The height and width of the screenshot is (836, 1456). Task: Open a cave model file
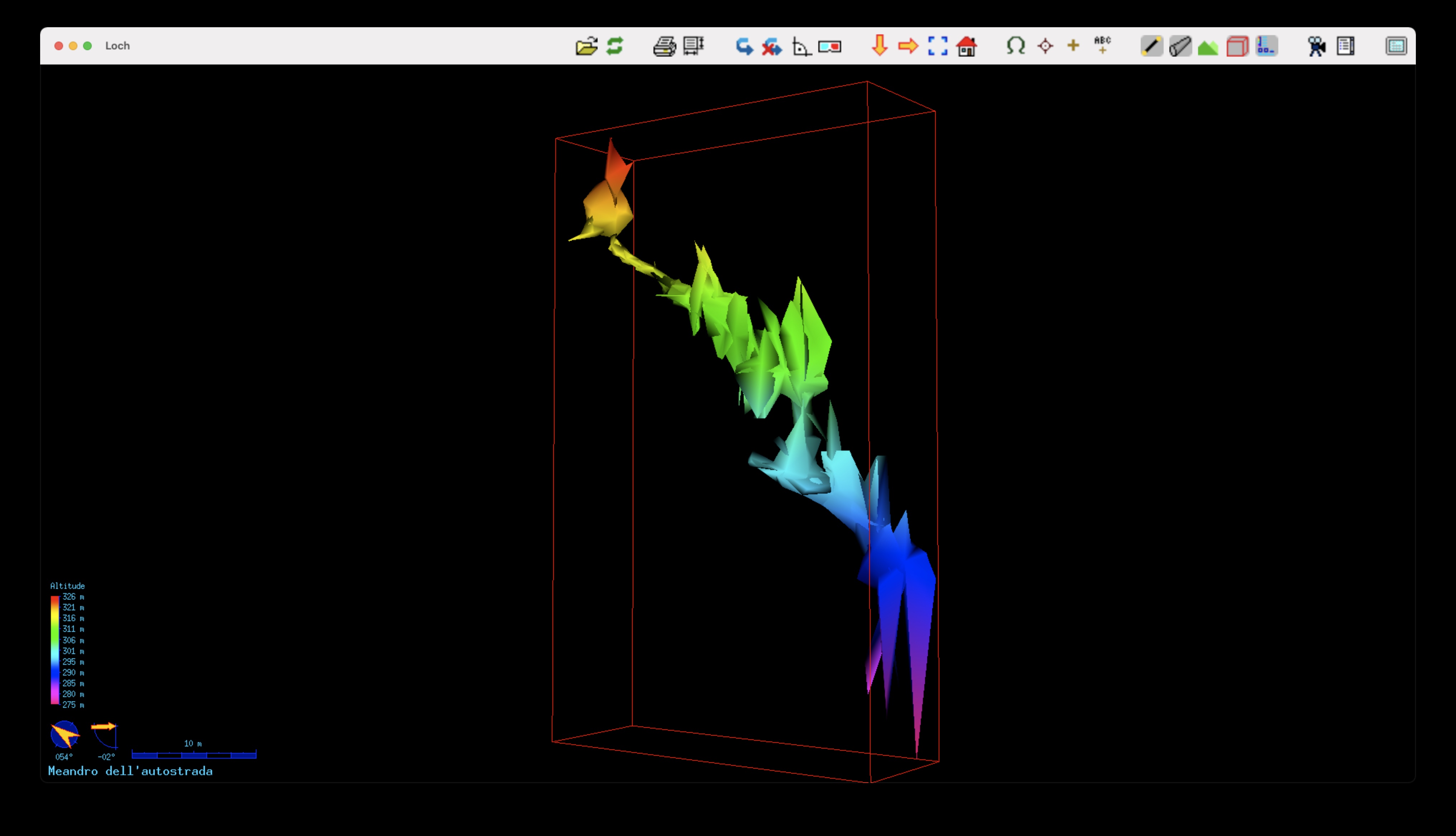(x=586, y=46)
